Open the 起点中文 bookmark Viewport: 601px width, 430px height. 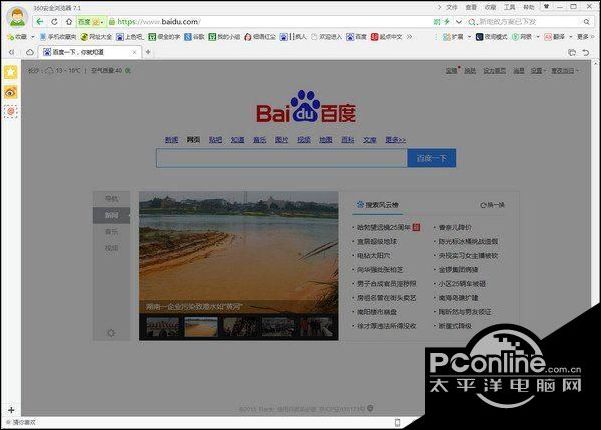pos(387,37)
